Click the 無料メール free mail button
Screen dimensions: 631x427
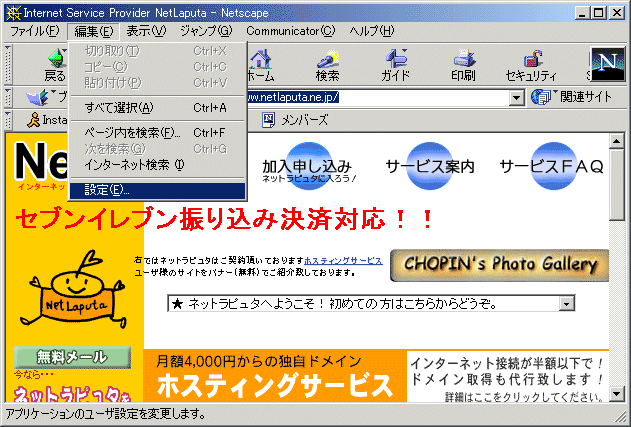72,357
